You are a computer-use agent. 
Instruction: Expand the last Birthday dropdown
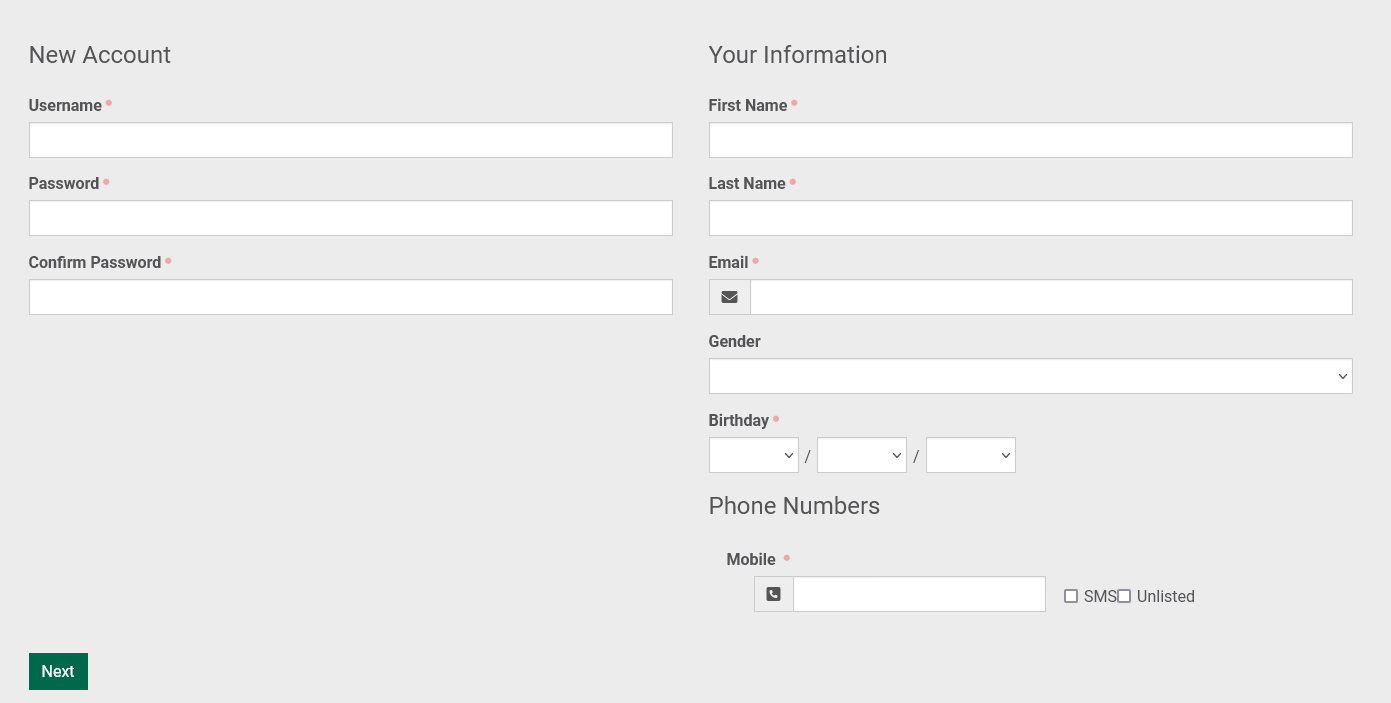tap(970, 455)
